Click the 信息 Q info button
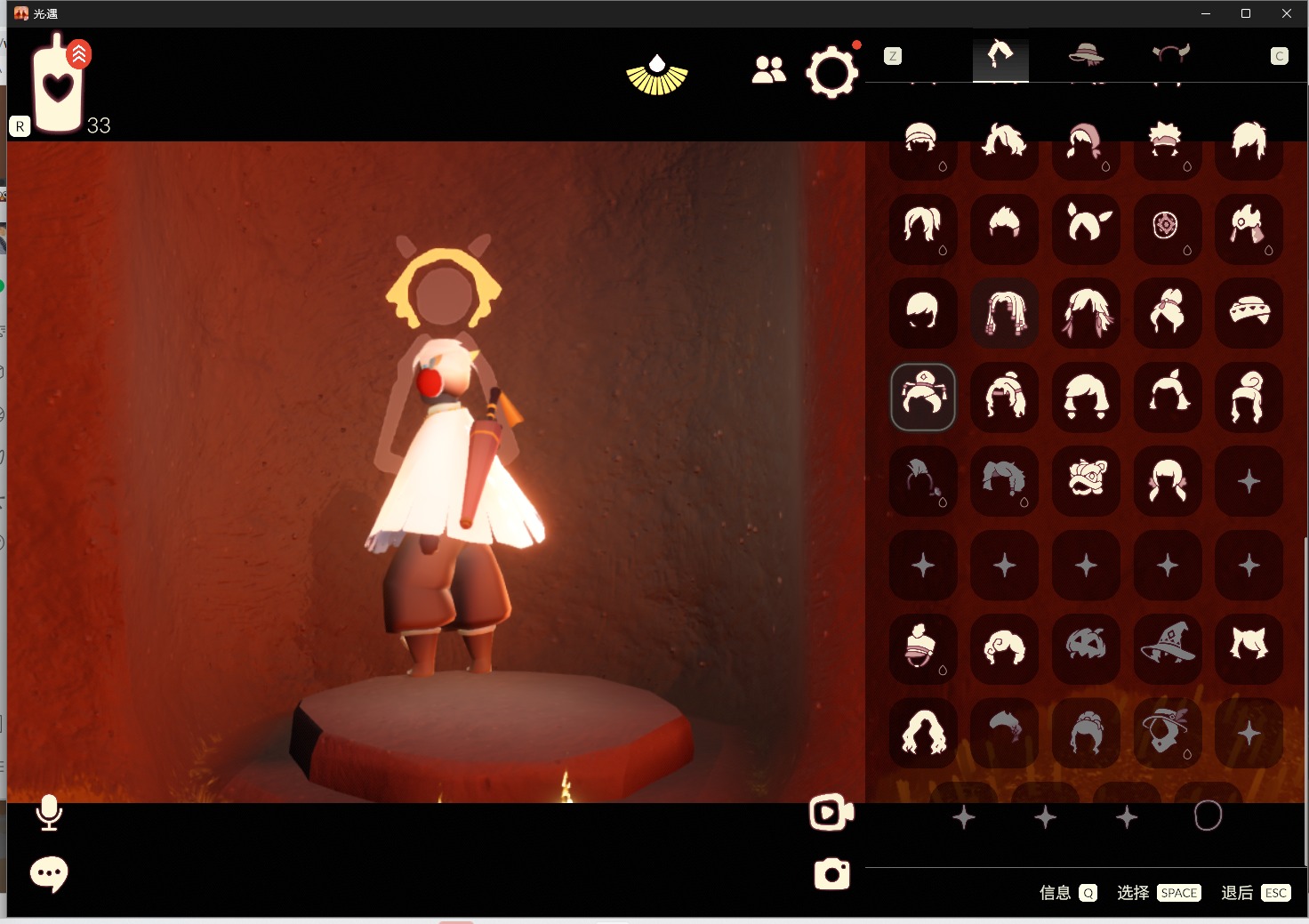Screen dimensions: 1309x924 (1068, 893)
